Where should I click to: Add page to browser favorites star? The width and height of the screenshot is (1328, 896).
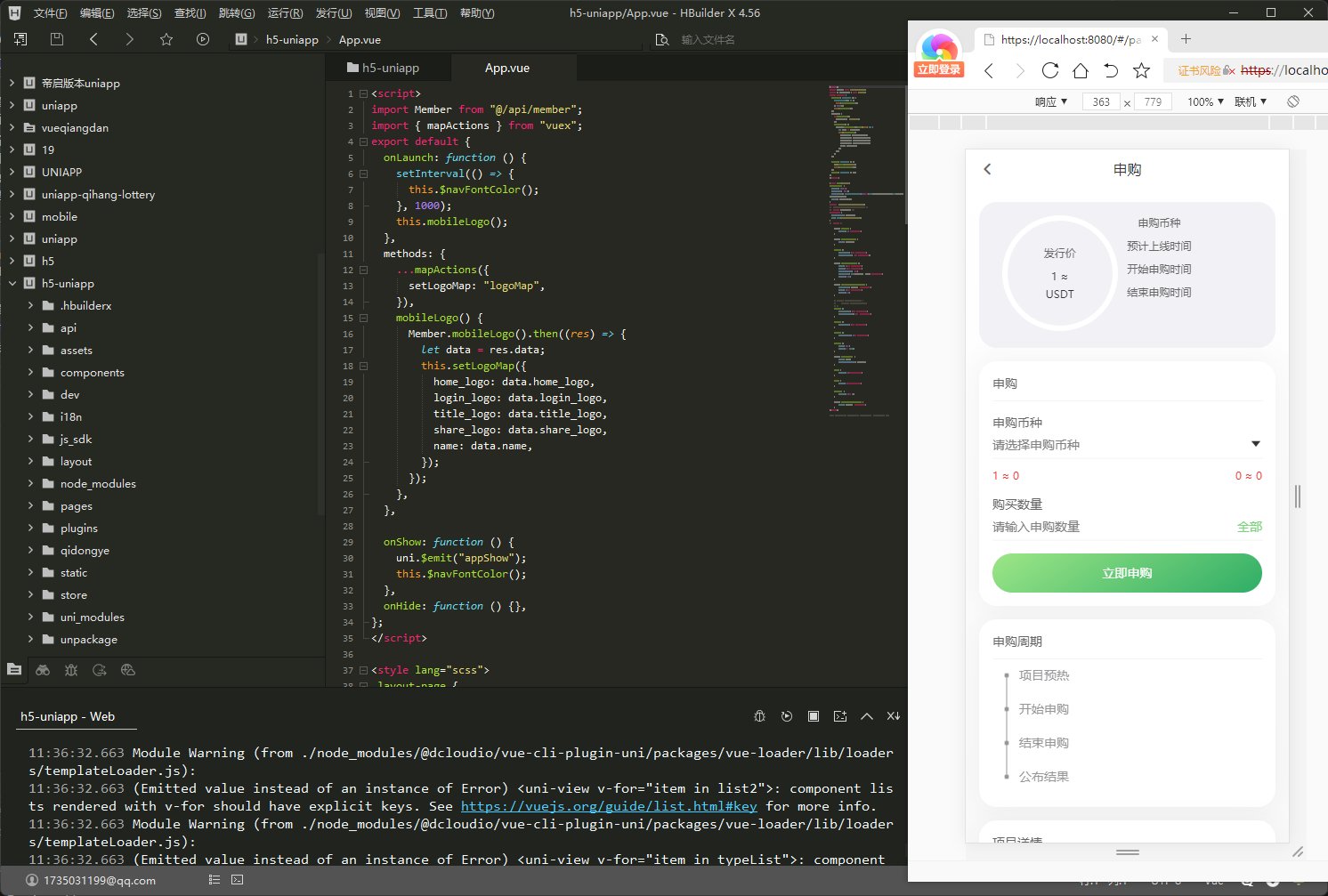(1142, 70)
